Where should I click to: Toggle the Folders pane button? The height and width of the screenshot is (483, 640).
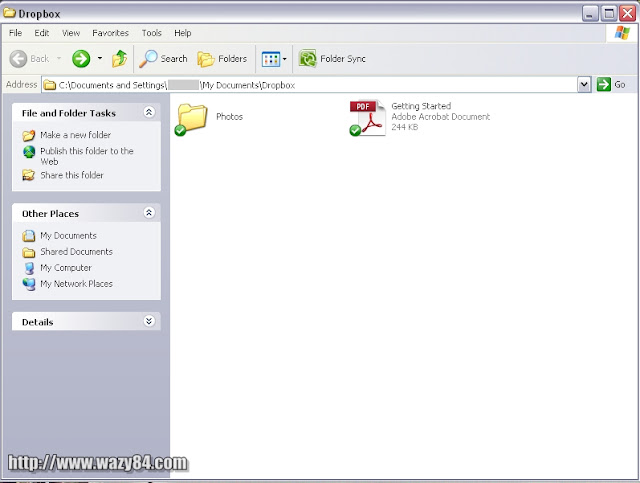point(222,59)
